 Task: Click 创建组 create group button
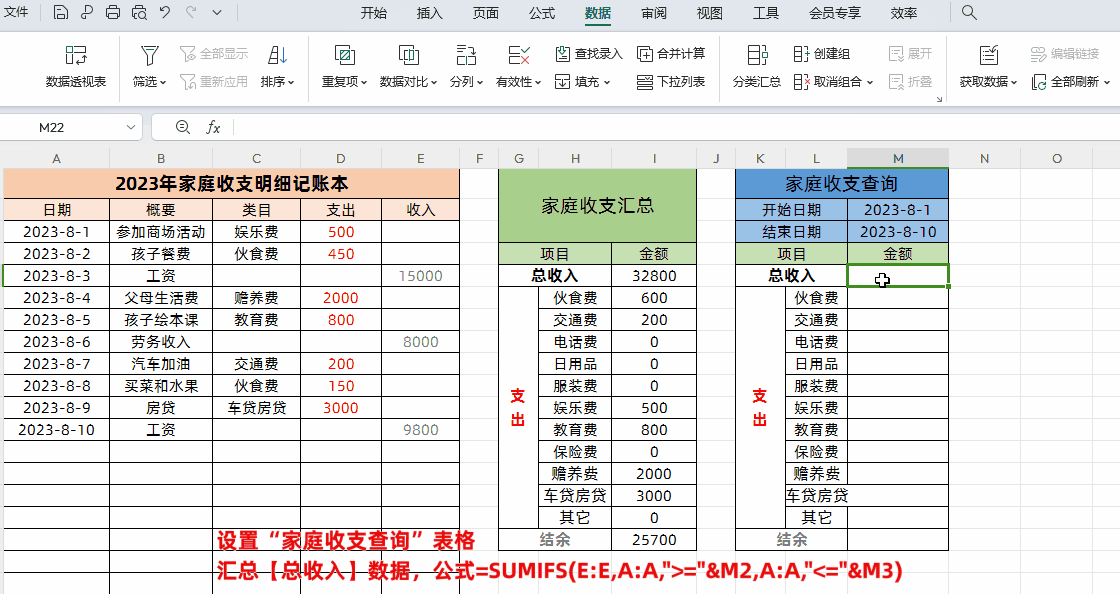[821, 54]
